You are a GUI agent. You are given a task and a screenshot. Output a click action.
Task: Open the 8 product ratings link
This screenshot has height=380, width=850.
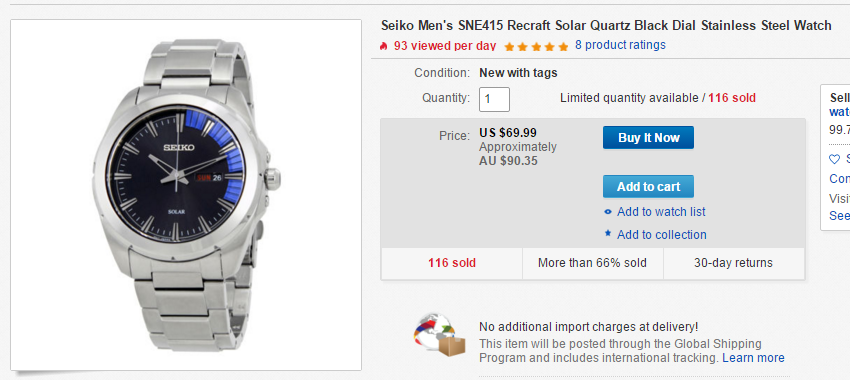tap(620, 45)
